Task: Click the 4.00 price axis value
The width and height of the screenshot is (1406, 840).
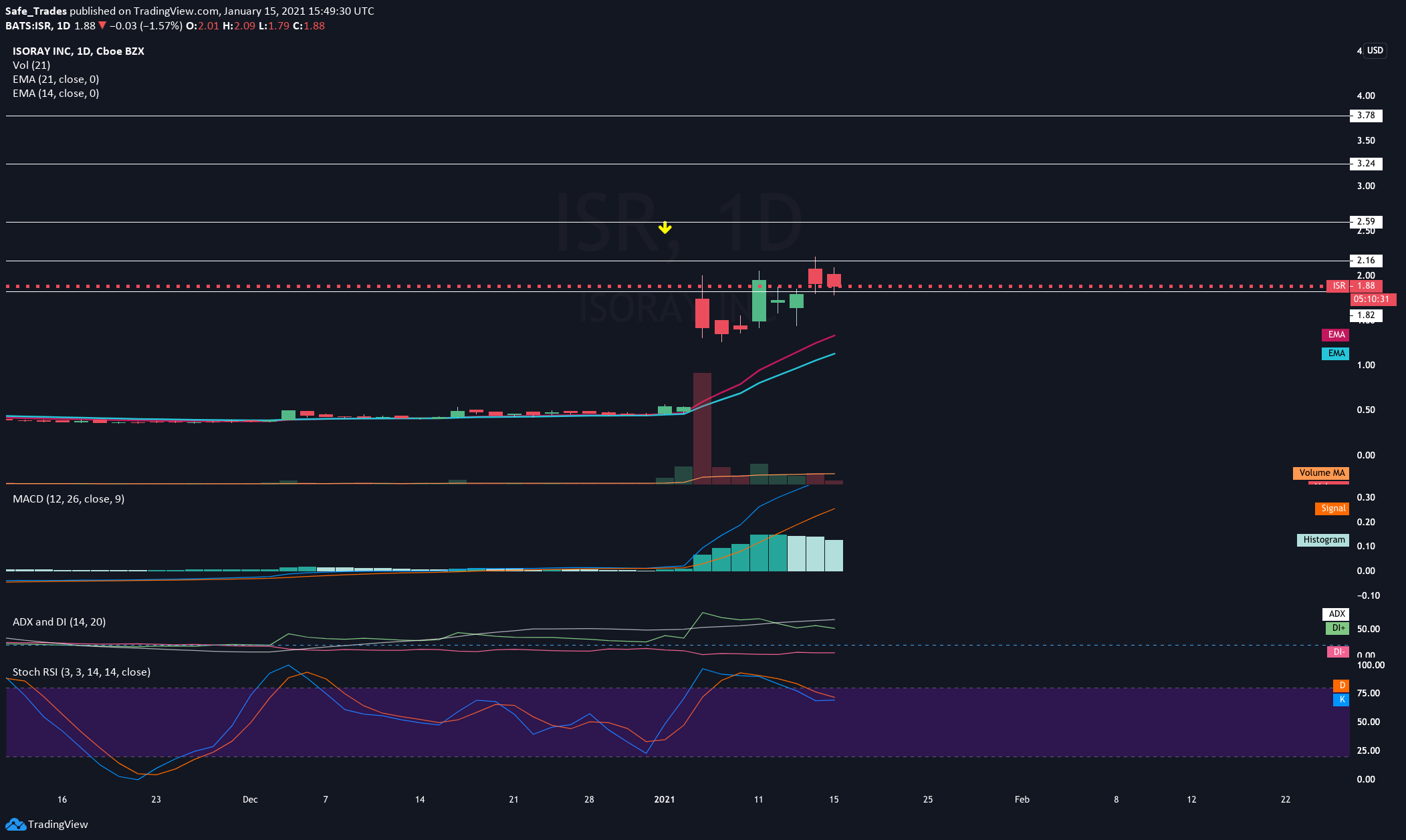Action: point(1366,96)
